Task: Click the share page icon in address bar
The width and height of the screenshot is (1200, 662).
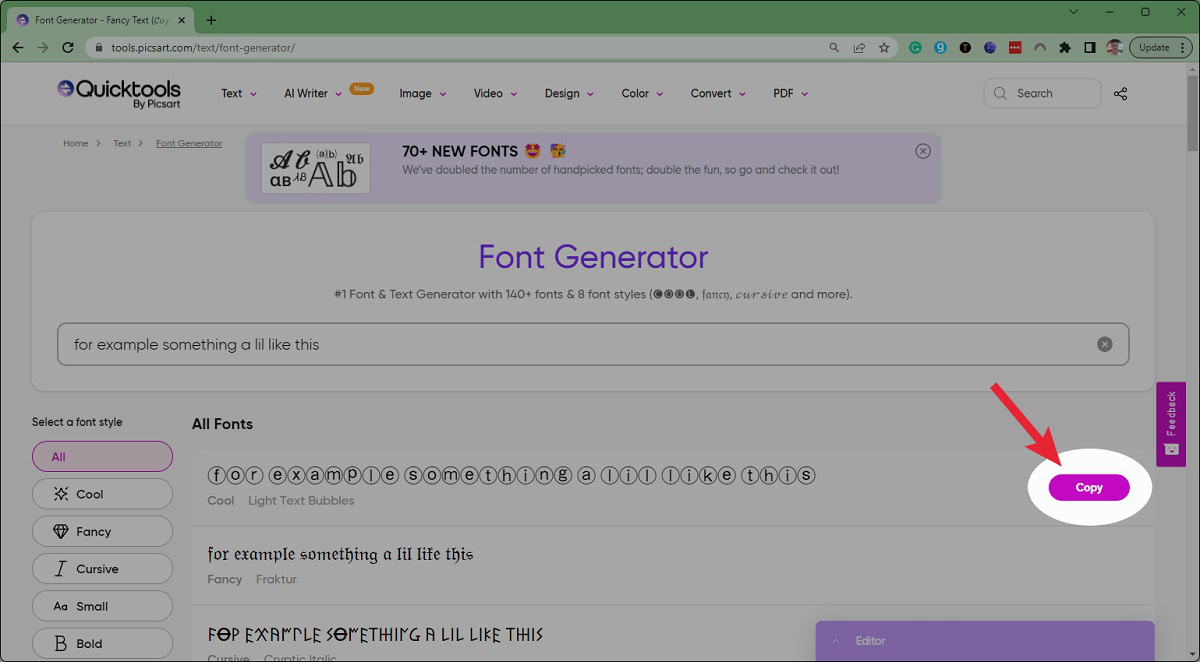Action: coord(859,47)
